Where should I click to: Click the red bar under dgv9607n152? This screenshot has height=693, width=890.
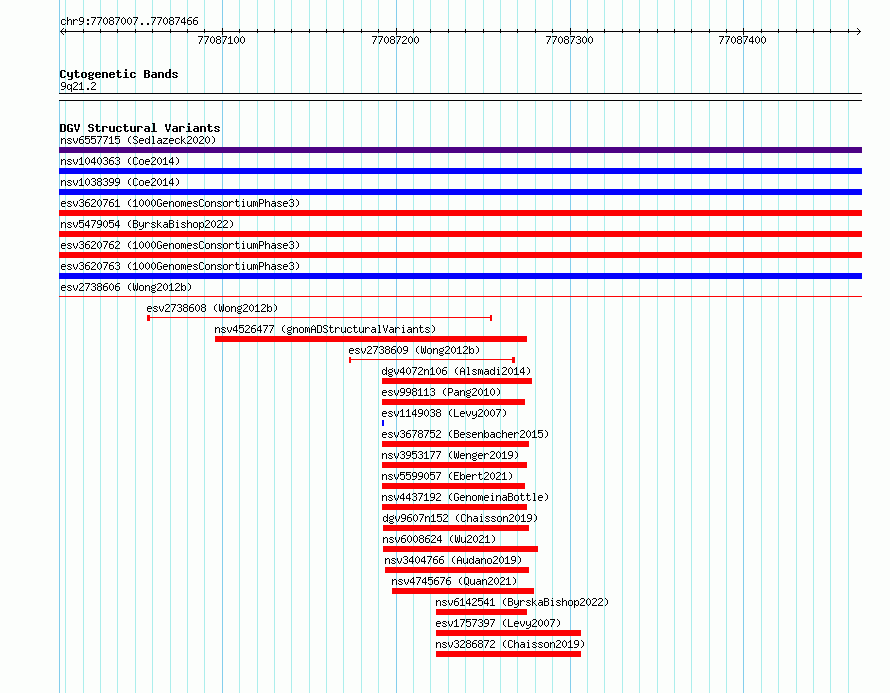[x=456, y=528]
